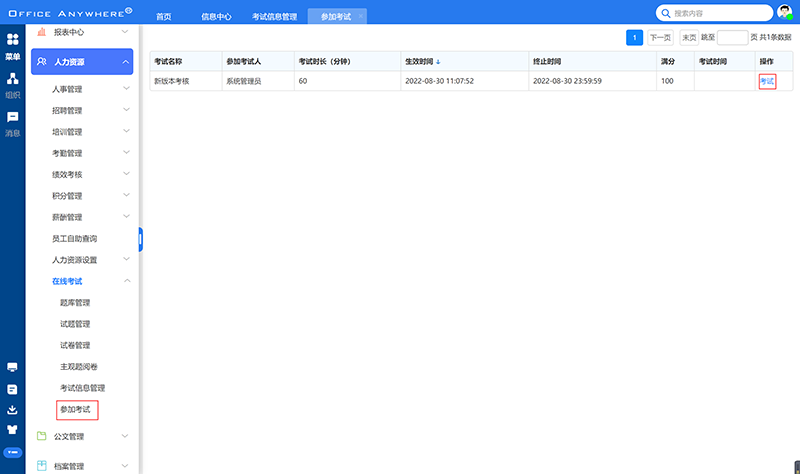The image size is (800, 474).
Task: Open the 组织 organization icon
Action: pos(12,79)
